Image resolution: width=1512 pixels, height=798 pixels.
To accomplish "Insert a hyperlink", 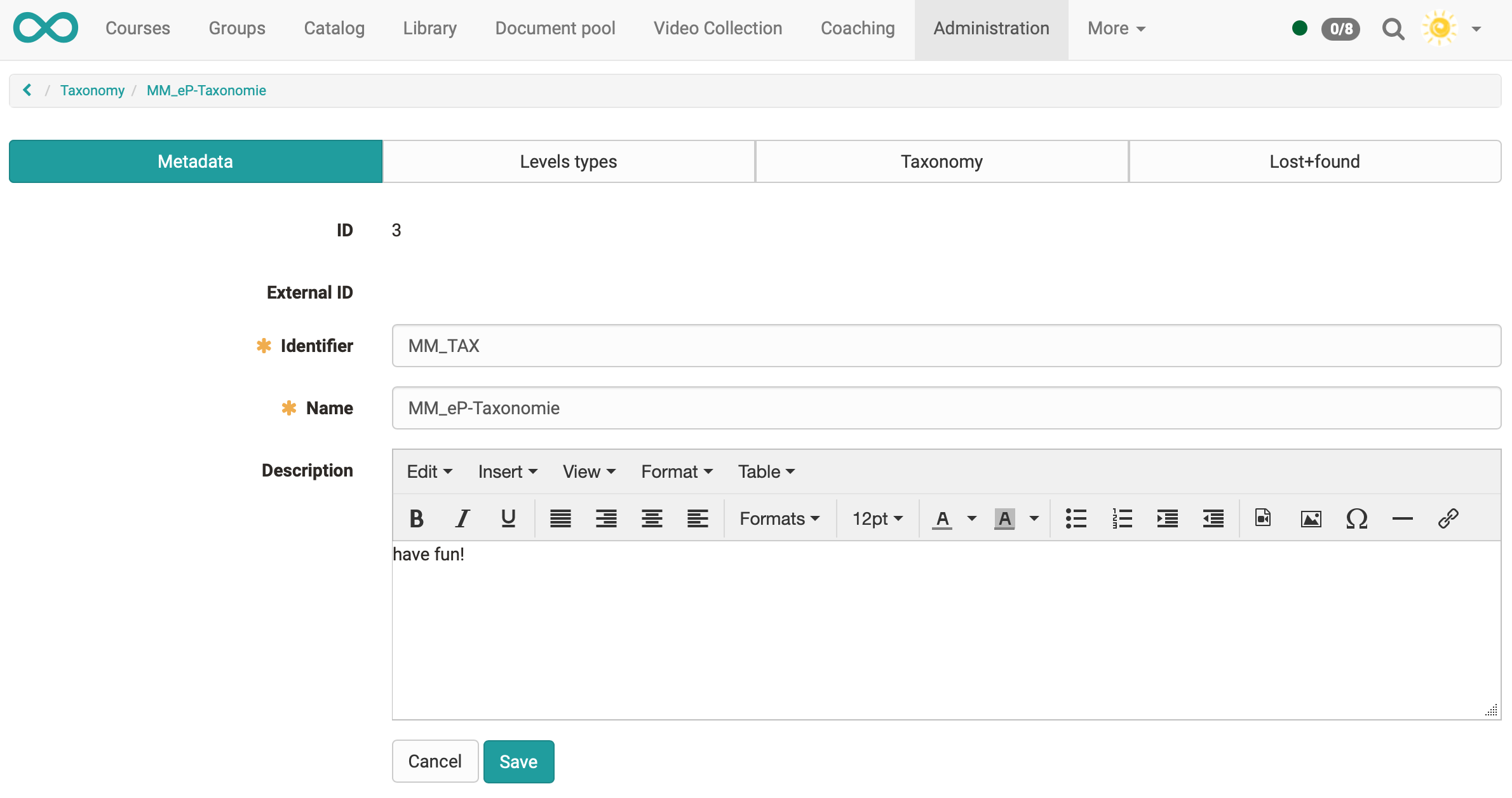I will point(1449,518).
